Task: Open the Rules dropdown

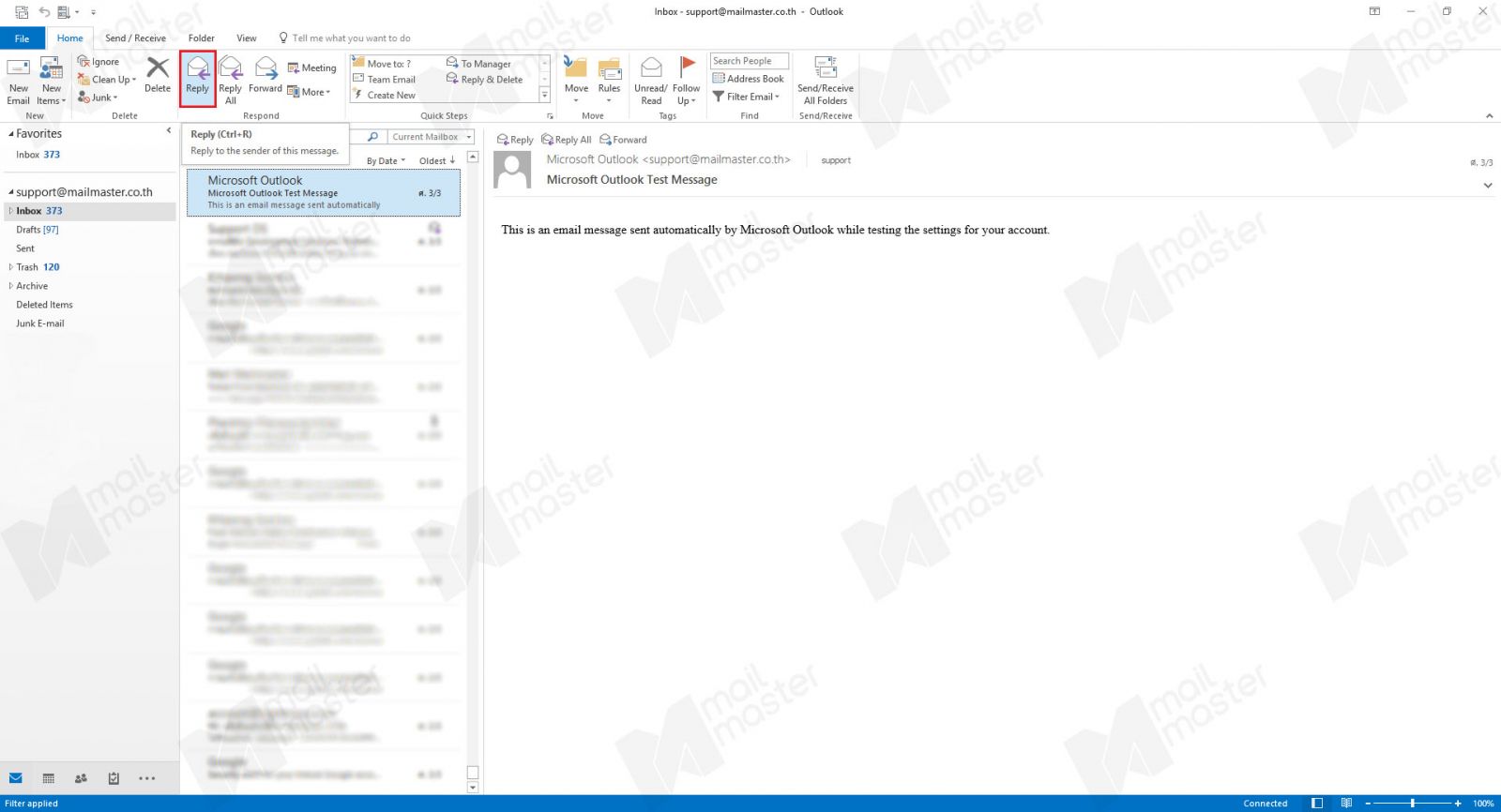Action: point(609,81)
